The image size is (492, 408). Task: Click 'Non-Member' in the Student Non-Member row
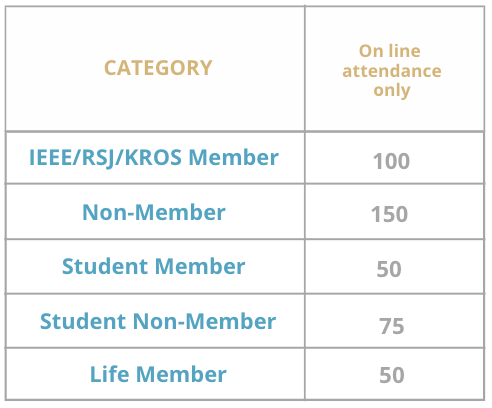click(x=204, y=321)
